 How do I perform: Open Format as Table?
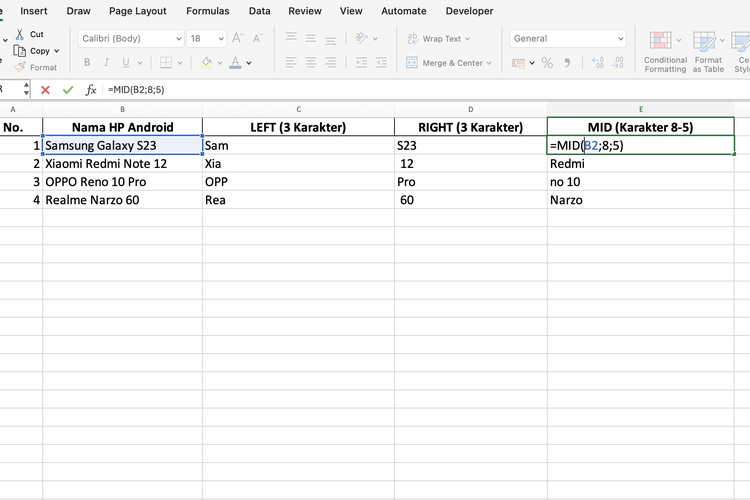708,52
